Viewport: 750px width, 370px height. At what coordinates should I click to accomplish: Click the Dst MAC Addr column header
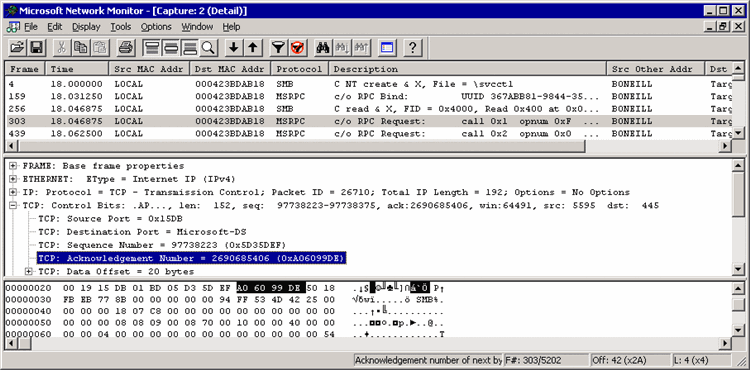point(230,69)
